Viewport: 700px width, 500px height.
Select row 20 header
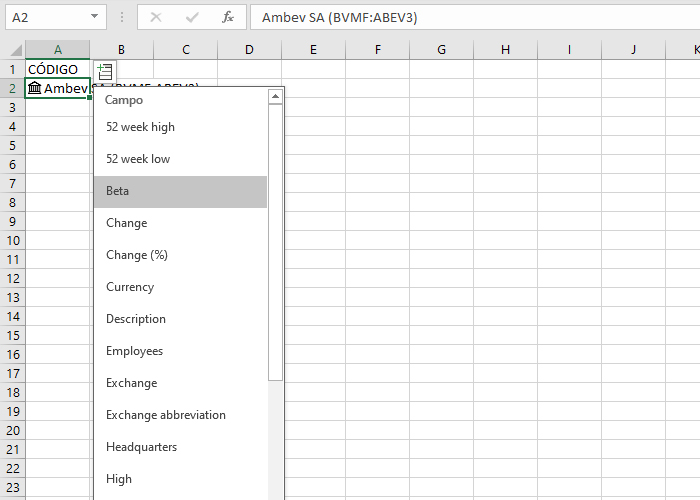(x=12, y=431)
